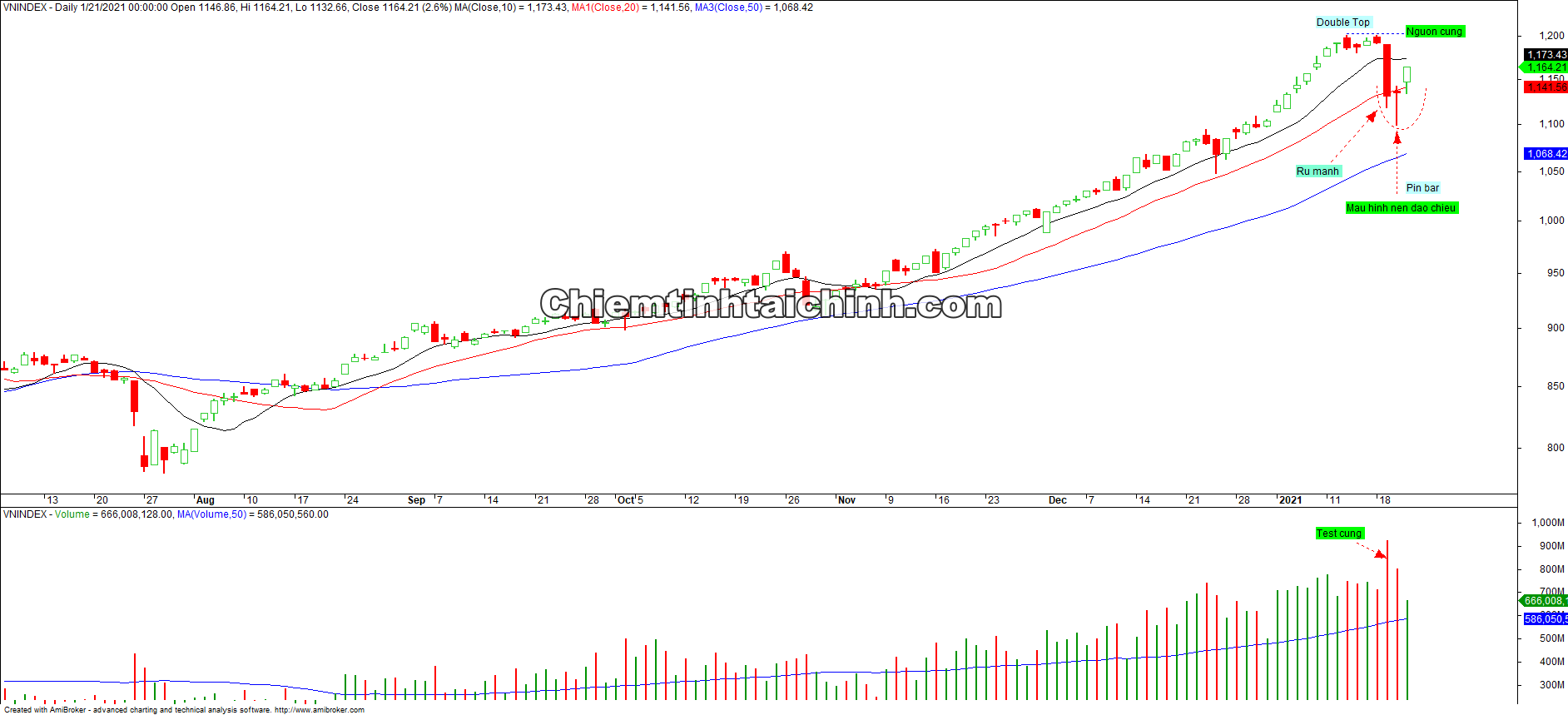Select the Mau hinh nen dao chieu label

1401,208
